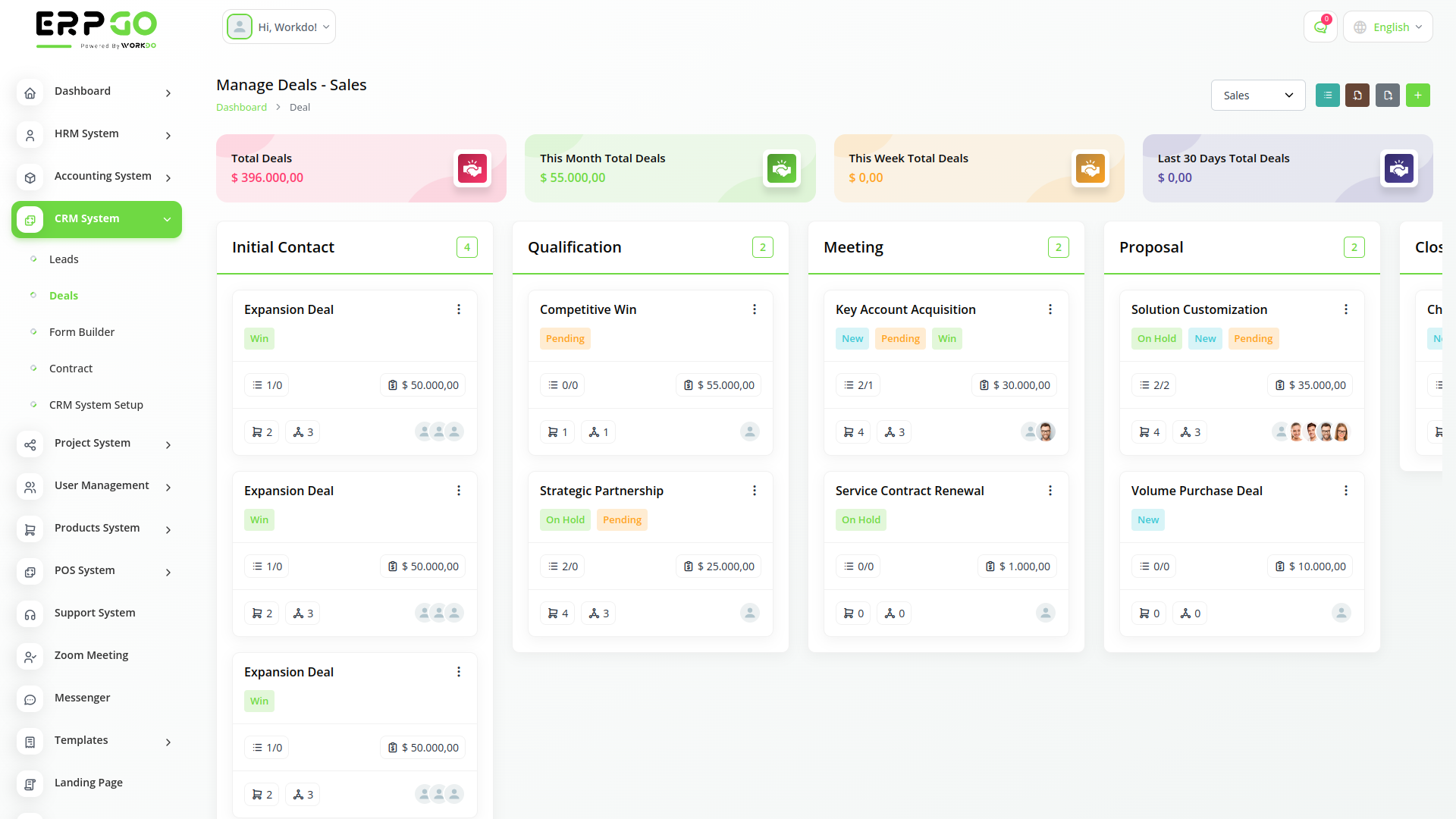This screenshot has width=1456, height=819.
Task: Click the green plus to add a deal
Action: tap(1418, 95)
